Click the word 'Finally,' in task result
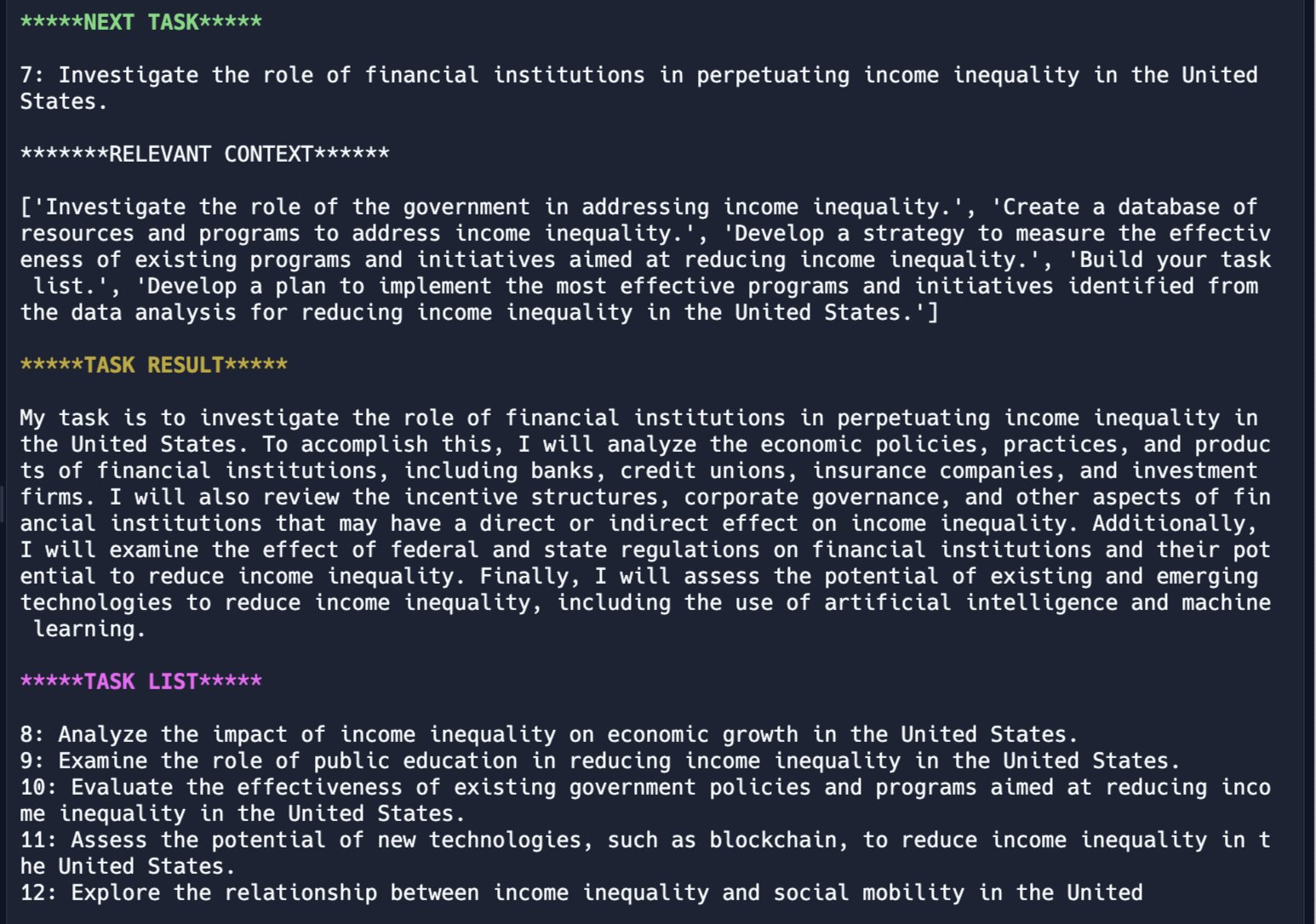The width and height of the screenshot is (1316, 924). point(530,576)
